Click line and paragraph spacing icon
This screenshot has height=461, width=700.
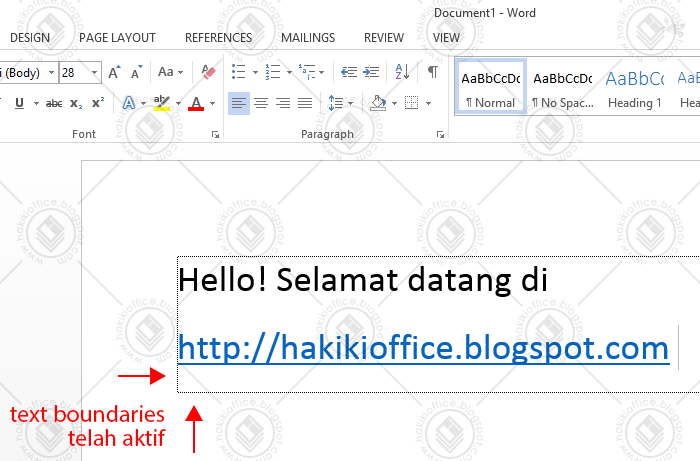pyautogui.click(x=336, y=104)
